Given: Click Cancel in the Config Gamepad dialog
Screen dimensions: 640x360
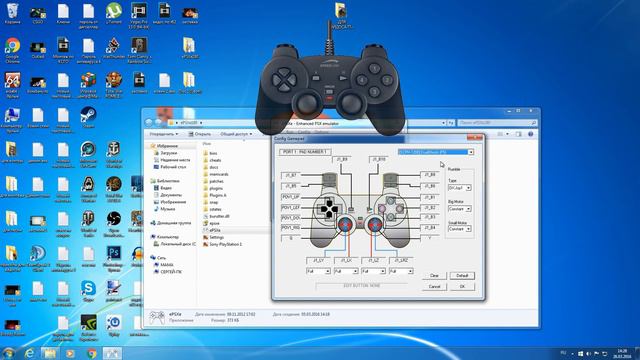Looking at the screenshot, I should [x=434, y=287].
